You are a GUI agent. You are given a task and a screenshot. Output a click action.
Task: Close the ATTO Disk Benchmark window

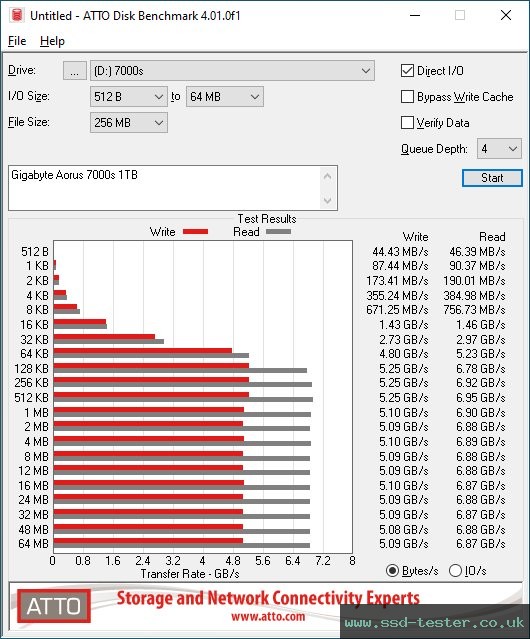tap(506, 15)
